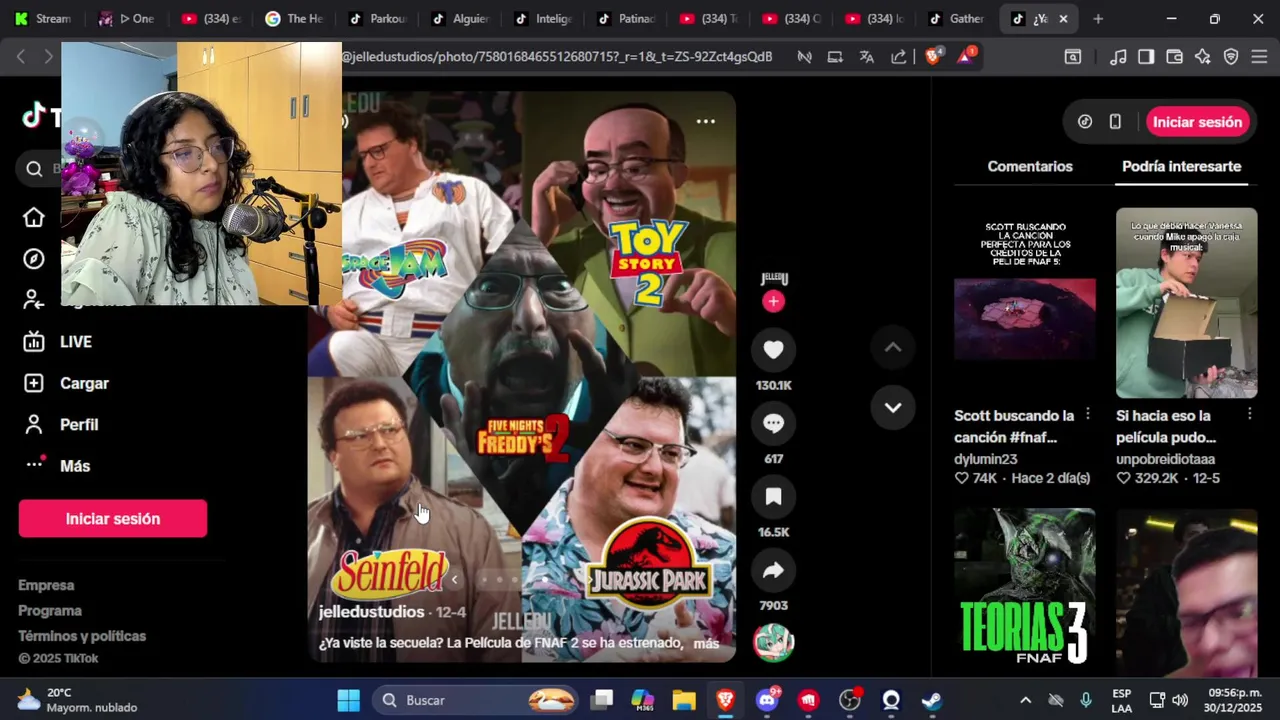Open the three-dots menu on the post
The width and height of the screenshot is (1280, 720).
click(706, 121)
